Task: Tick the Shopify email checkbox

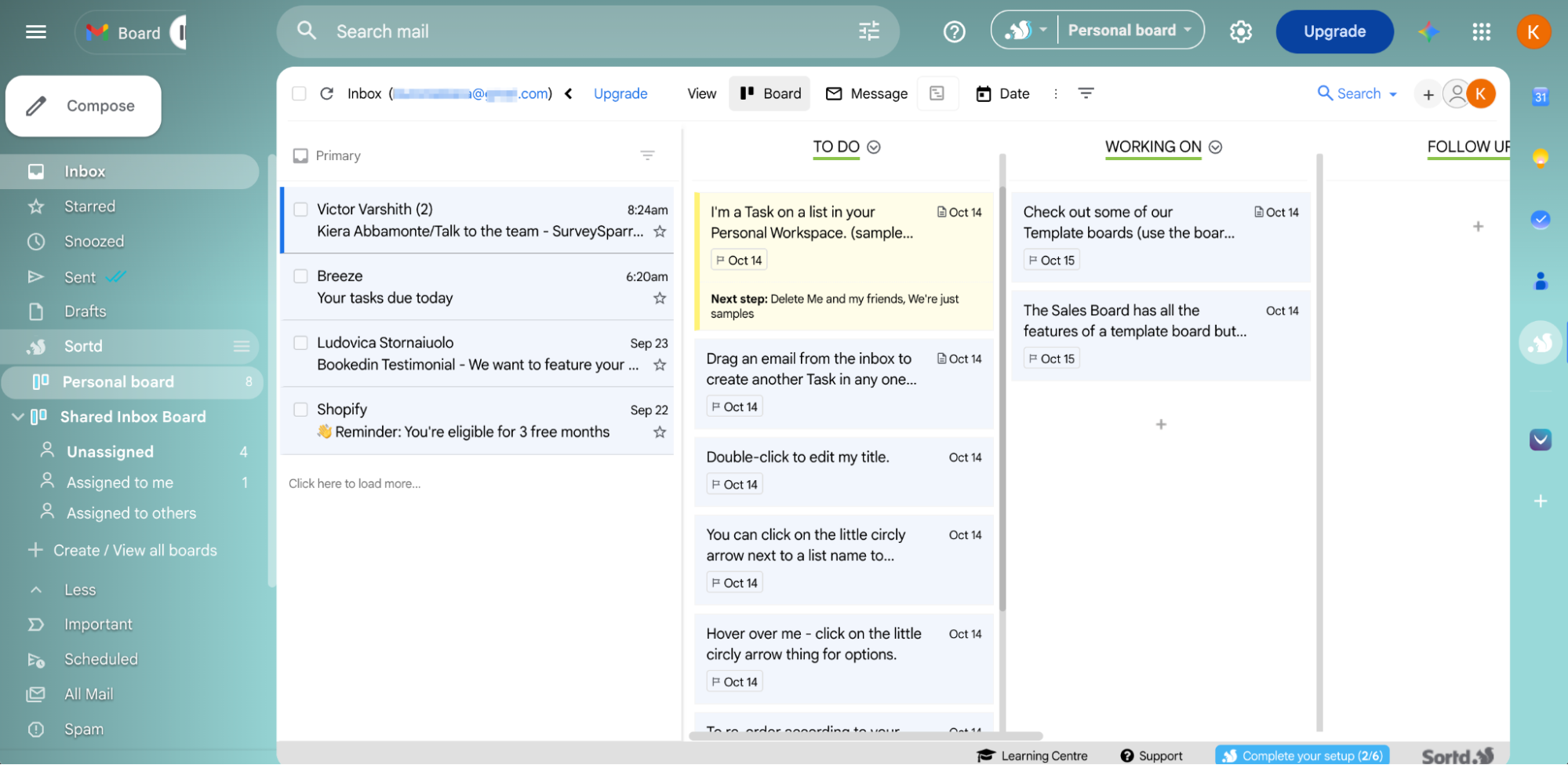Action: pyautogui.click(x=300, y=410)
